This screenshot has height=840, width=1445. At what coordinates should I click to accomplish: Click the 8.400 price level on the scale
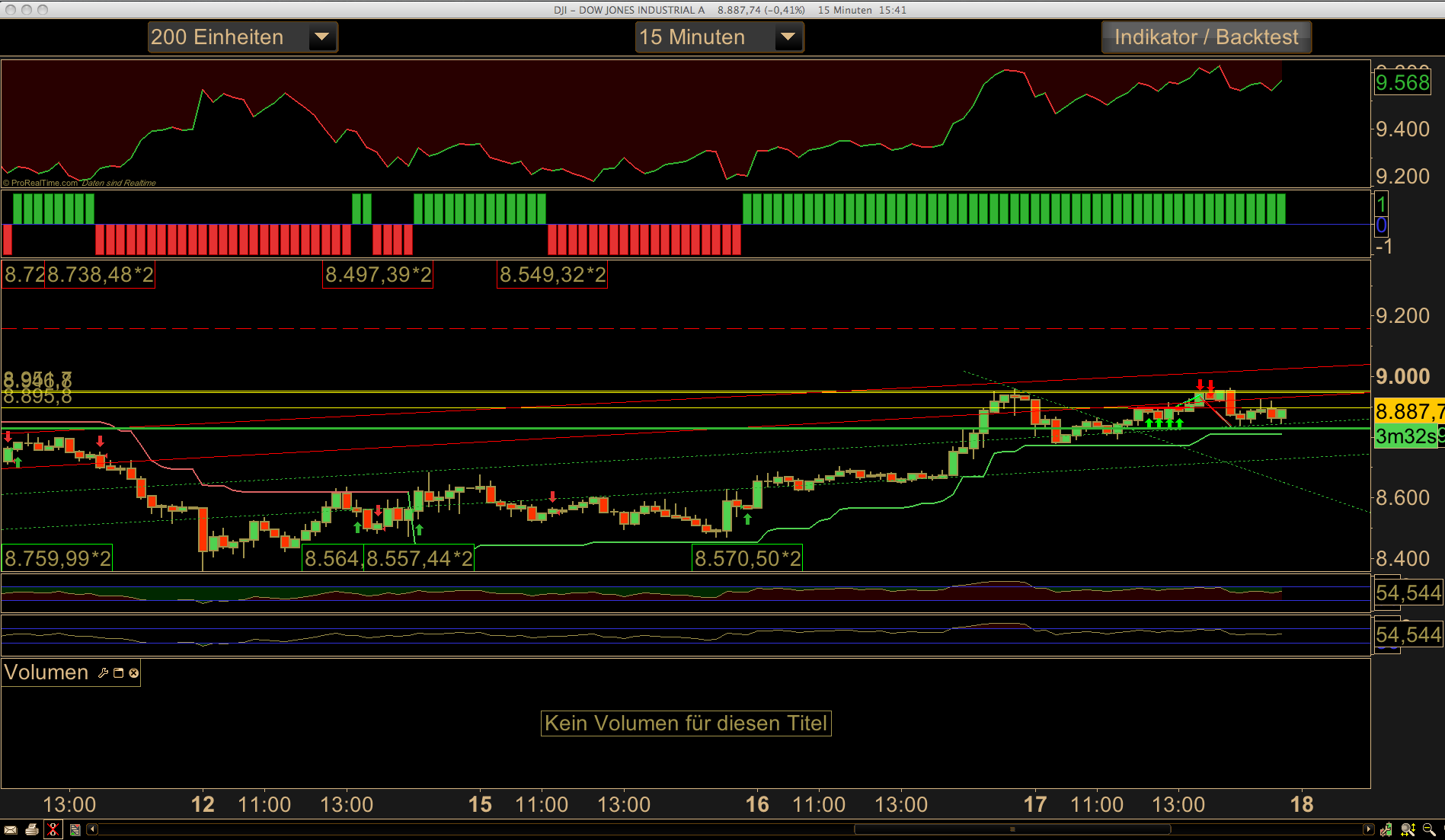coord(1402,559)
